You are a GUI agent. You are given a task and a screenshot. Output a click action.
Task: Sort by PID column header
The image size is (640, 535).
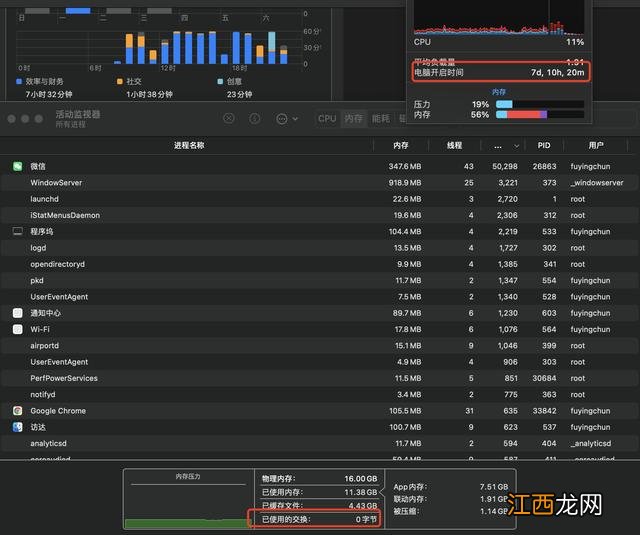(544, 145)
